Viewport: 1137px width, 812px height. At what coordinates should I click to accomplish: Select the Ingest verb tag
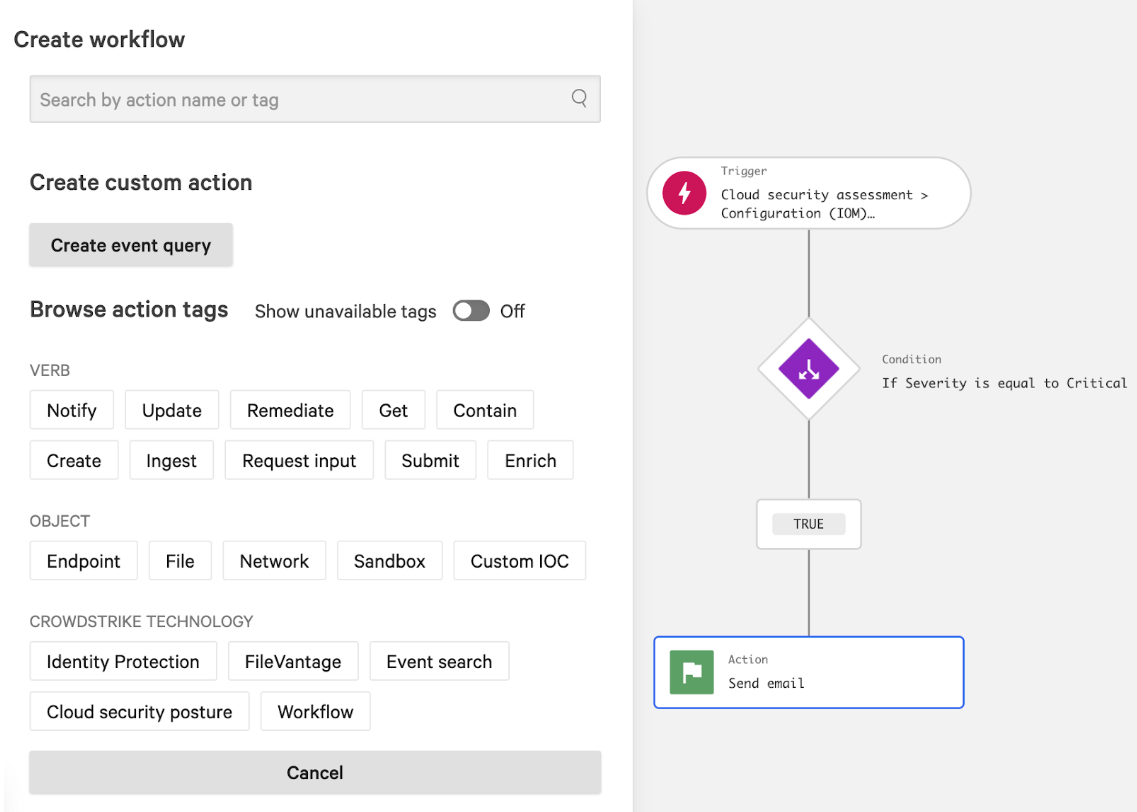pos(171,460)
